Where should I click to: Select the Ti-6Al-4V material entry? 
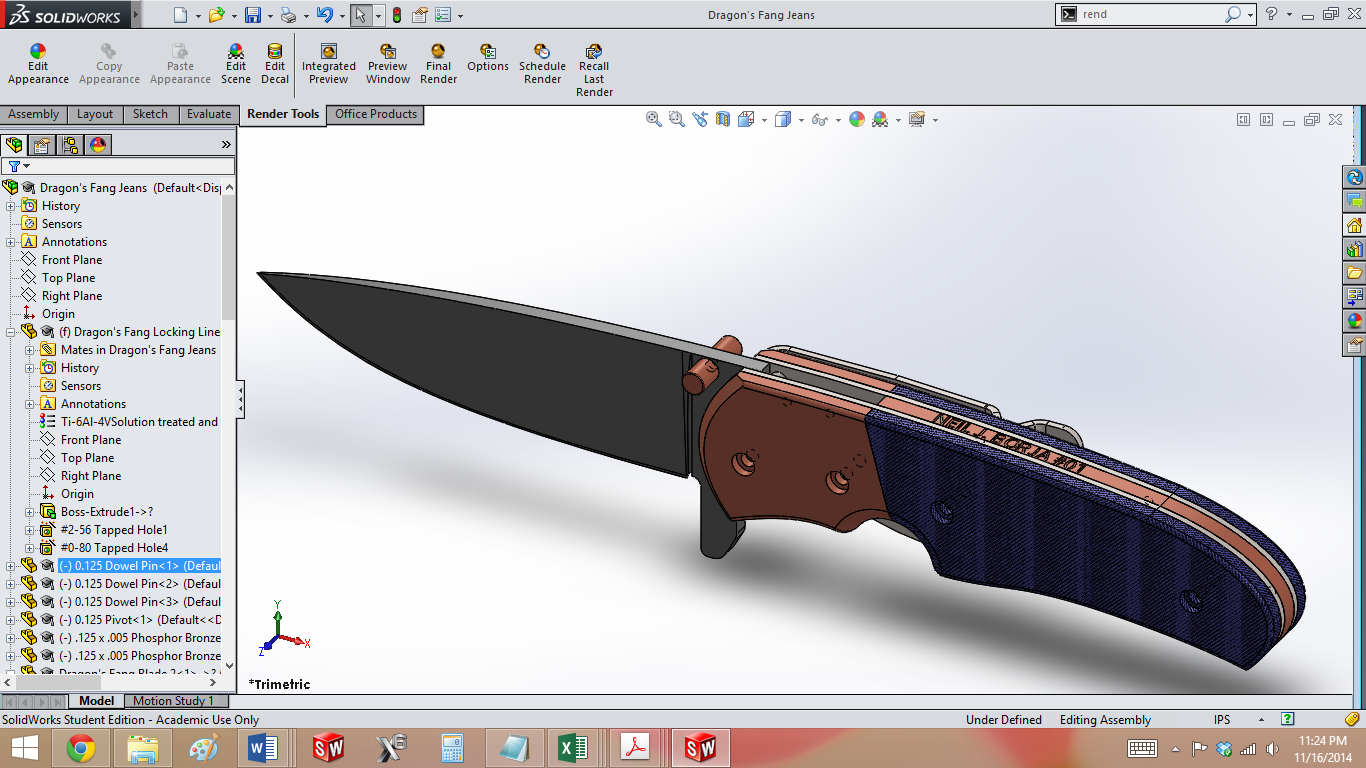click(139, 422)
